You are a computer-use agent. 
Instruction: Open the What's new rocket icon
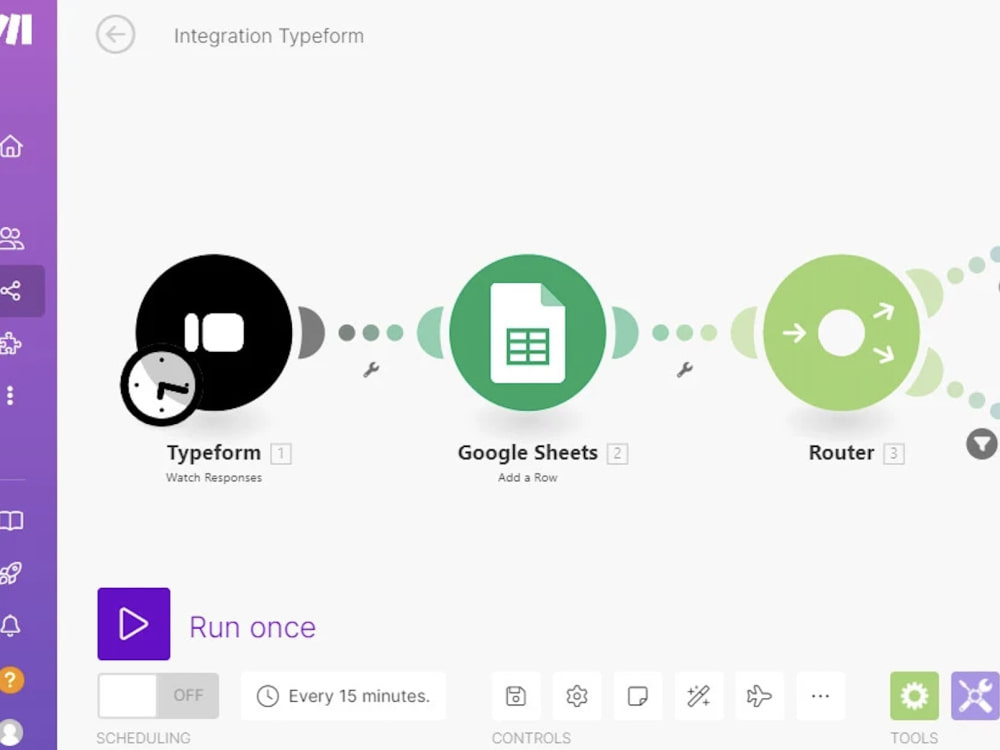[11, 573]
